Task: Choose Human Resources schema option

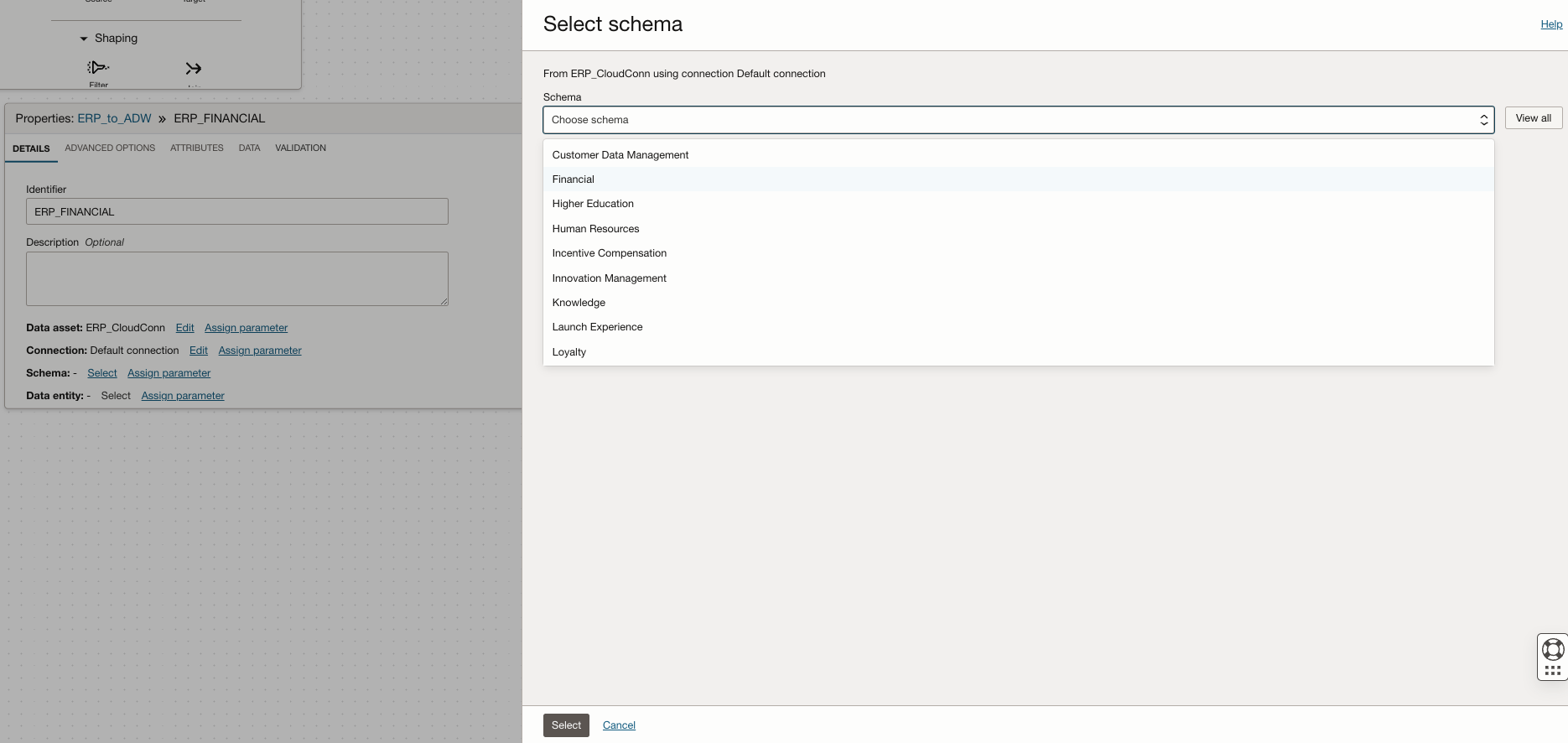Action: [x=595, y=229]
